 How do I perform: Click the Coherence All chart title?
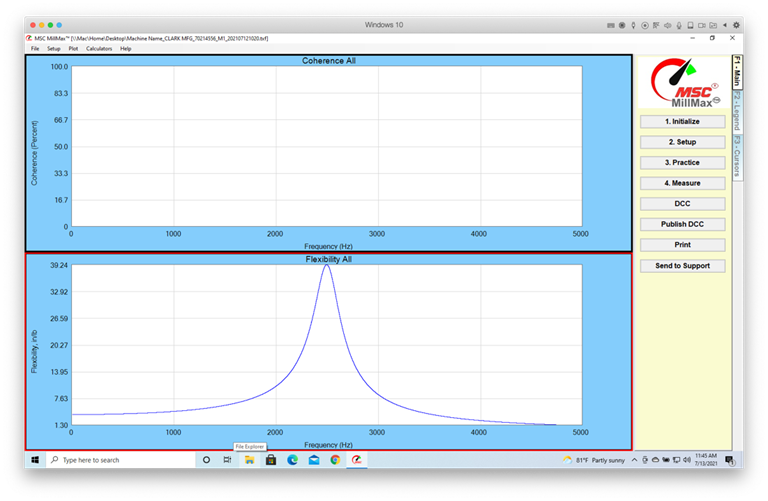point(329,61)
